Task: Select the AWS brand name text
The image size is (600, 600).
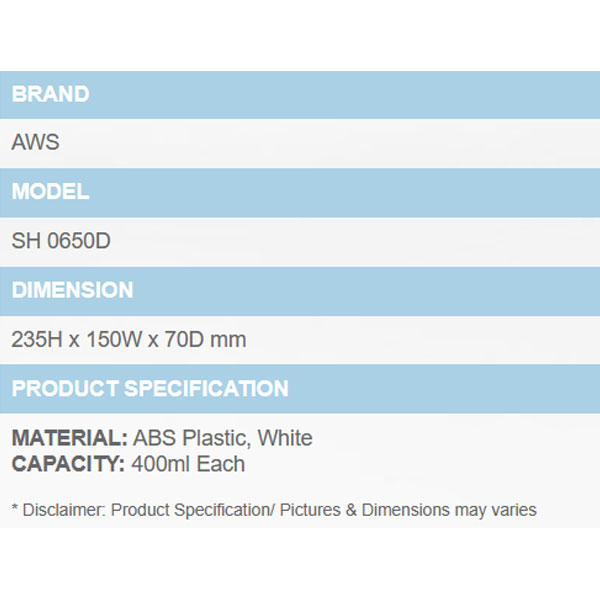Action: [x=35, y=143]
